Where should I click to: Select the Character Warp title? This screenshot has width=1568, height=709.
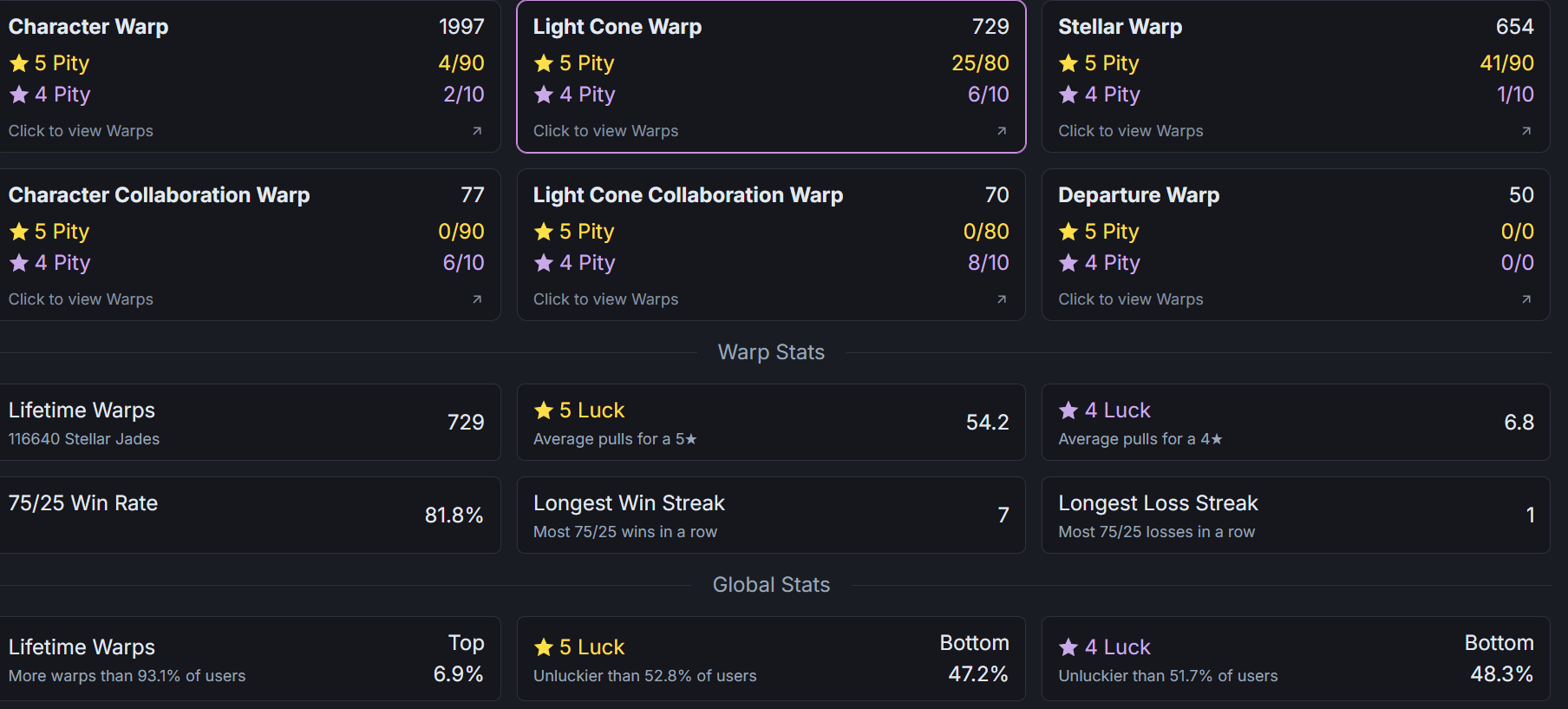(88, 27)
